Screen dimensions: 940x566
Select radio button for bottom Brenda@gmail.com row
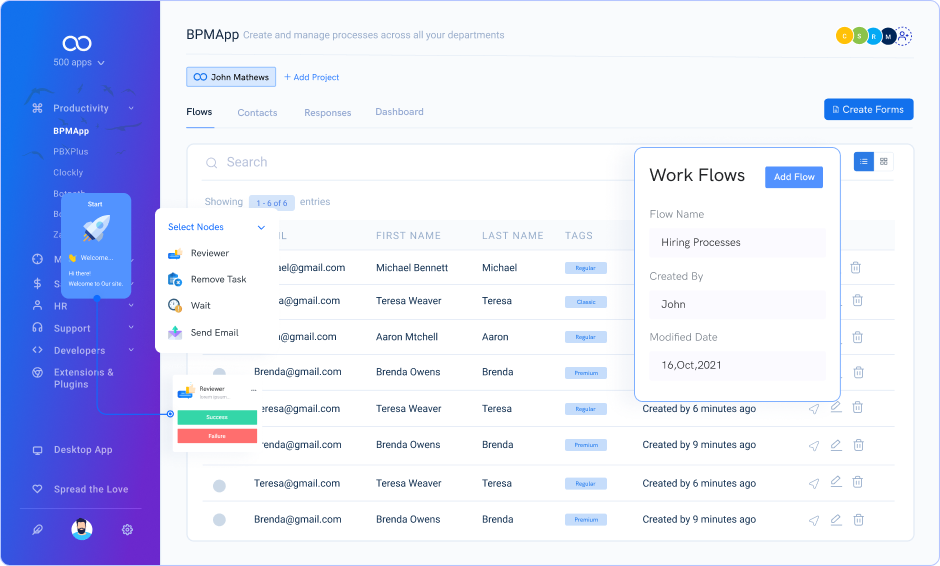[219, 520]
